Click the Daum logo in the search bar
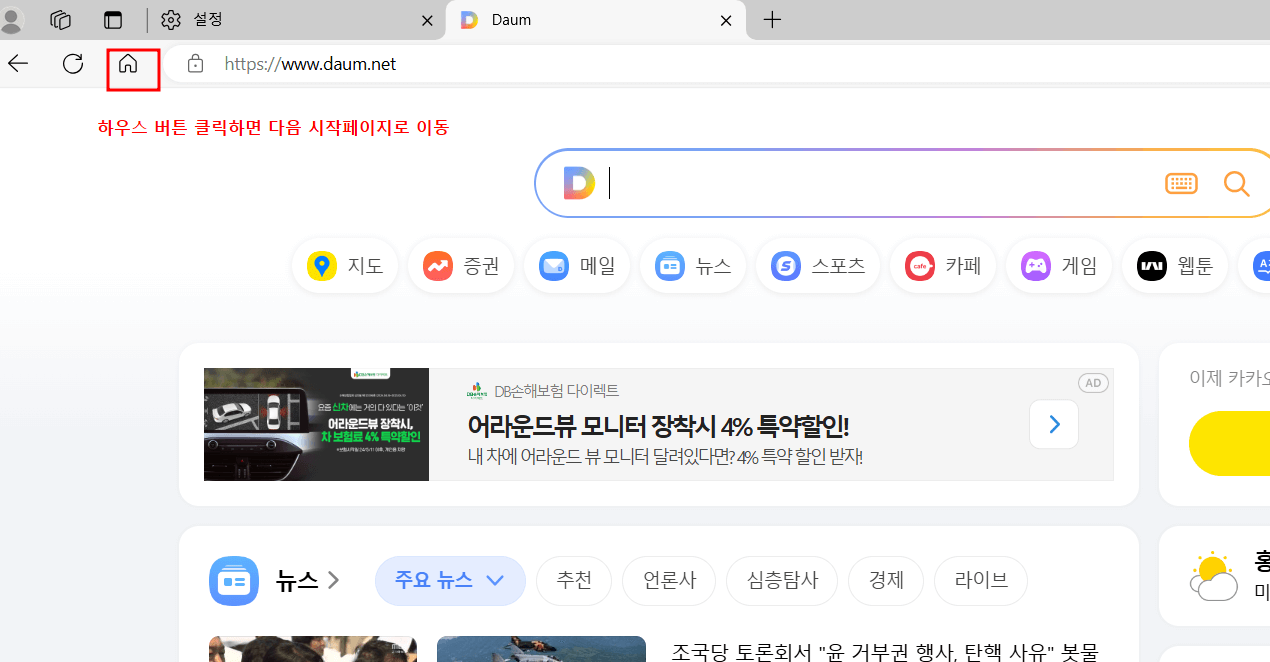Image resolution: width=1270 pixels, height=662 pixels. (x=578, y=183)
